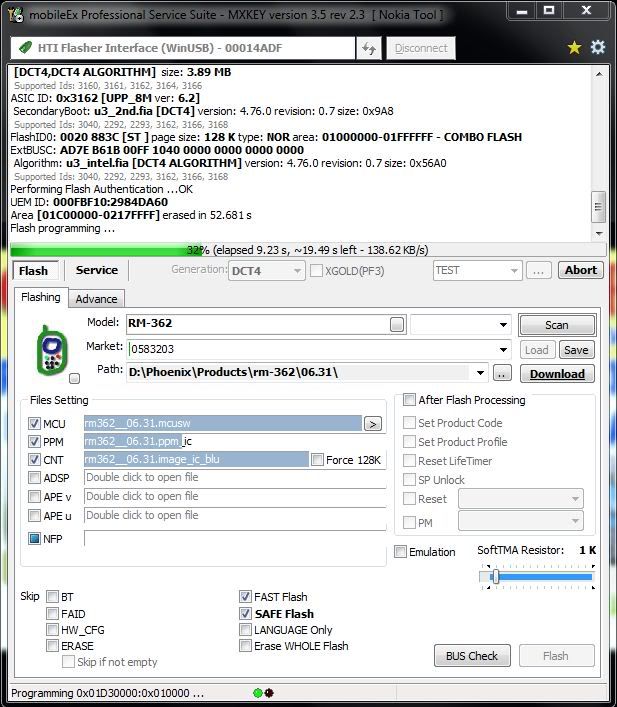The width and height of the screenshot is (617, 707).
Task: Select the Flashing sub-tab
Action: pyautogui.click(x=41, y=297)
